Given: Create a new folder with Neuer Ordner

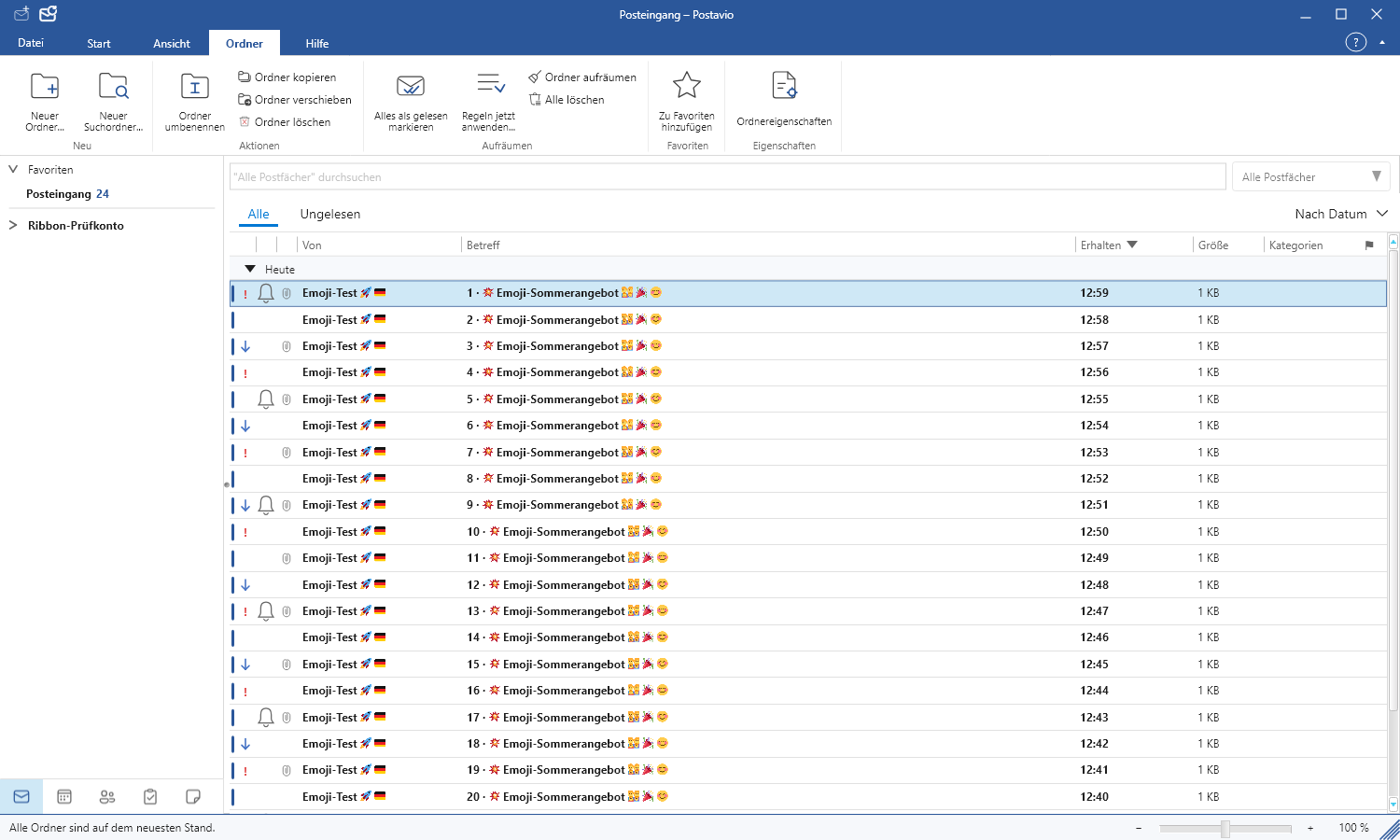Looking at the screenshot, I should [45, 102].
